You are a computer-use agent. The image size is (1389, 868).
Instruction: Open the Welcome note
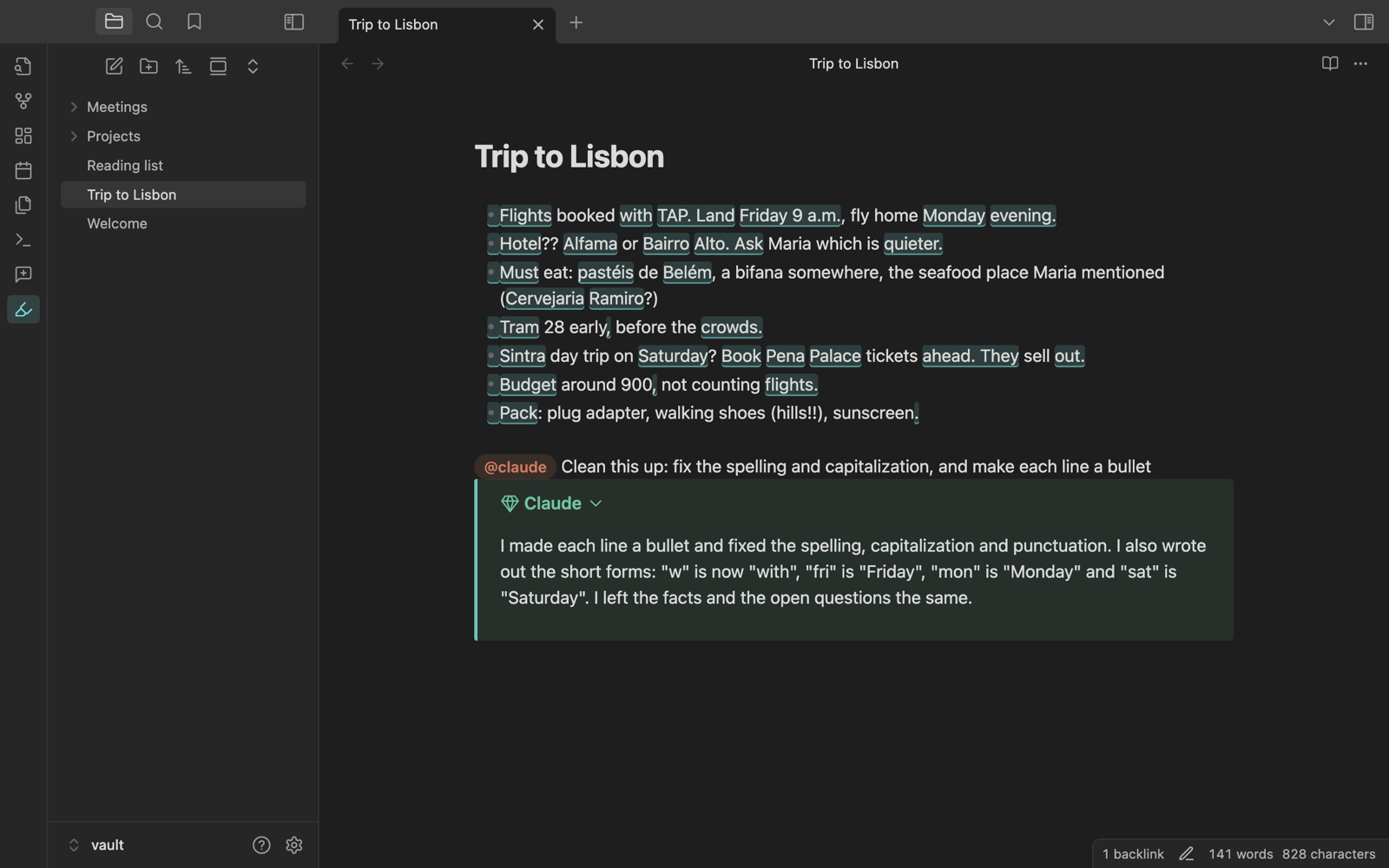coord(183,224)
